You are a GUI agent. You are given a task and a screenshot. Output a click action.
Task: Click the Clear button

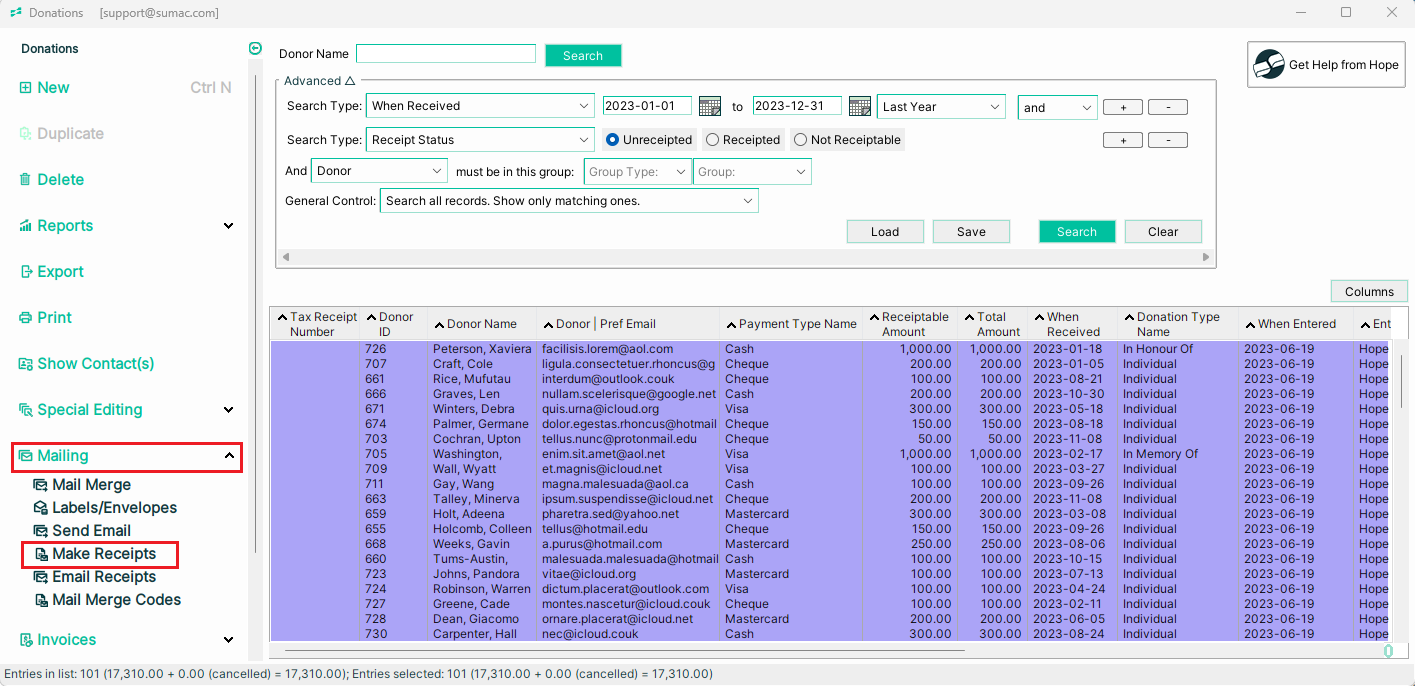1163,232
